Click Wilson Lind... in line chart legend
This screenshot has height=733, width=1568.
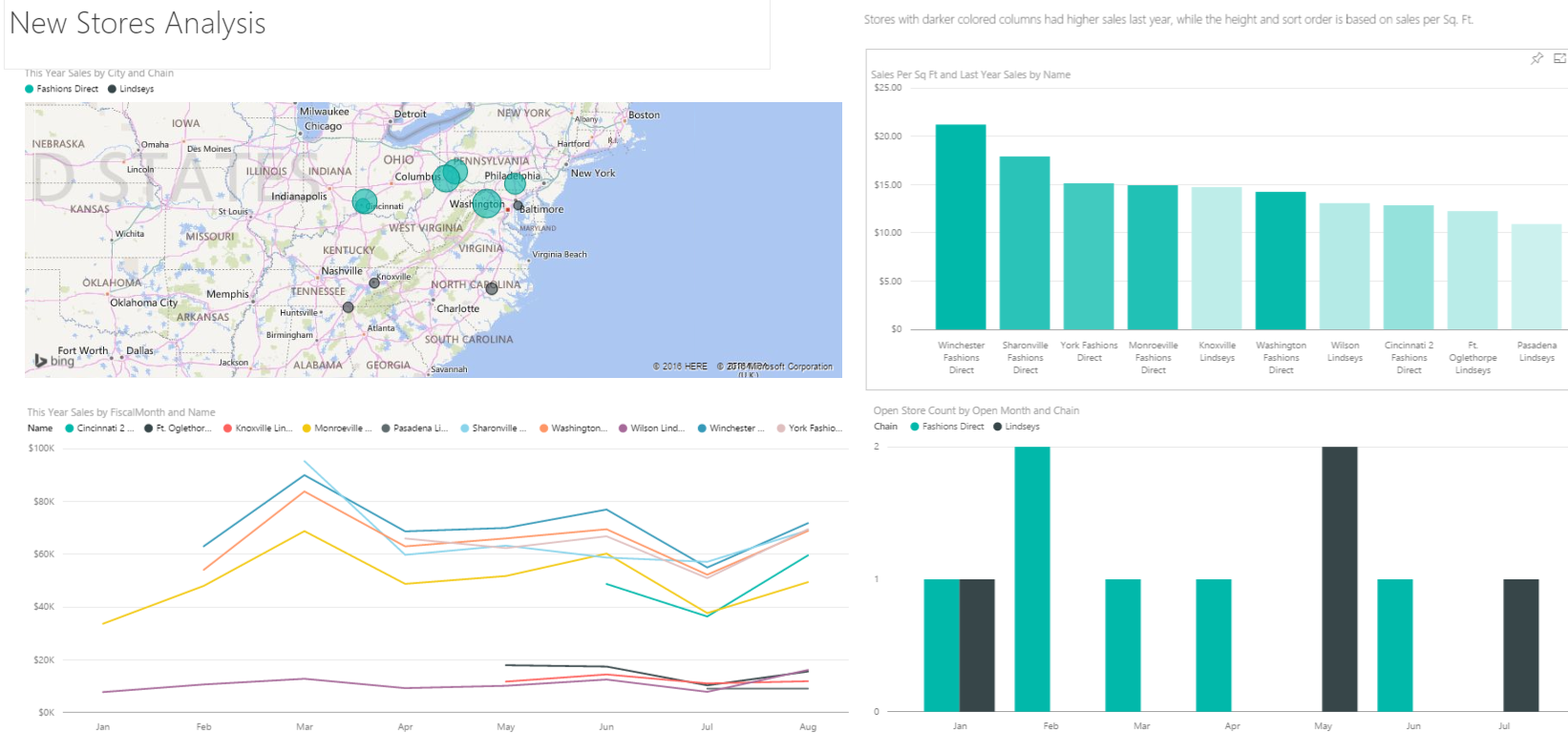(652, 429)
